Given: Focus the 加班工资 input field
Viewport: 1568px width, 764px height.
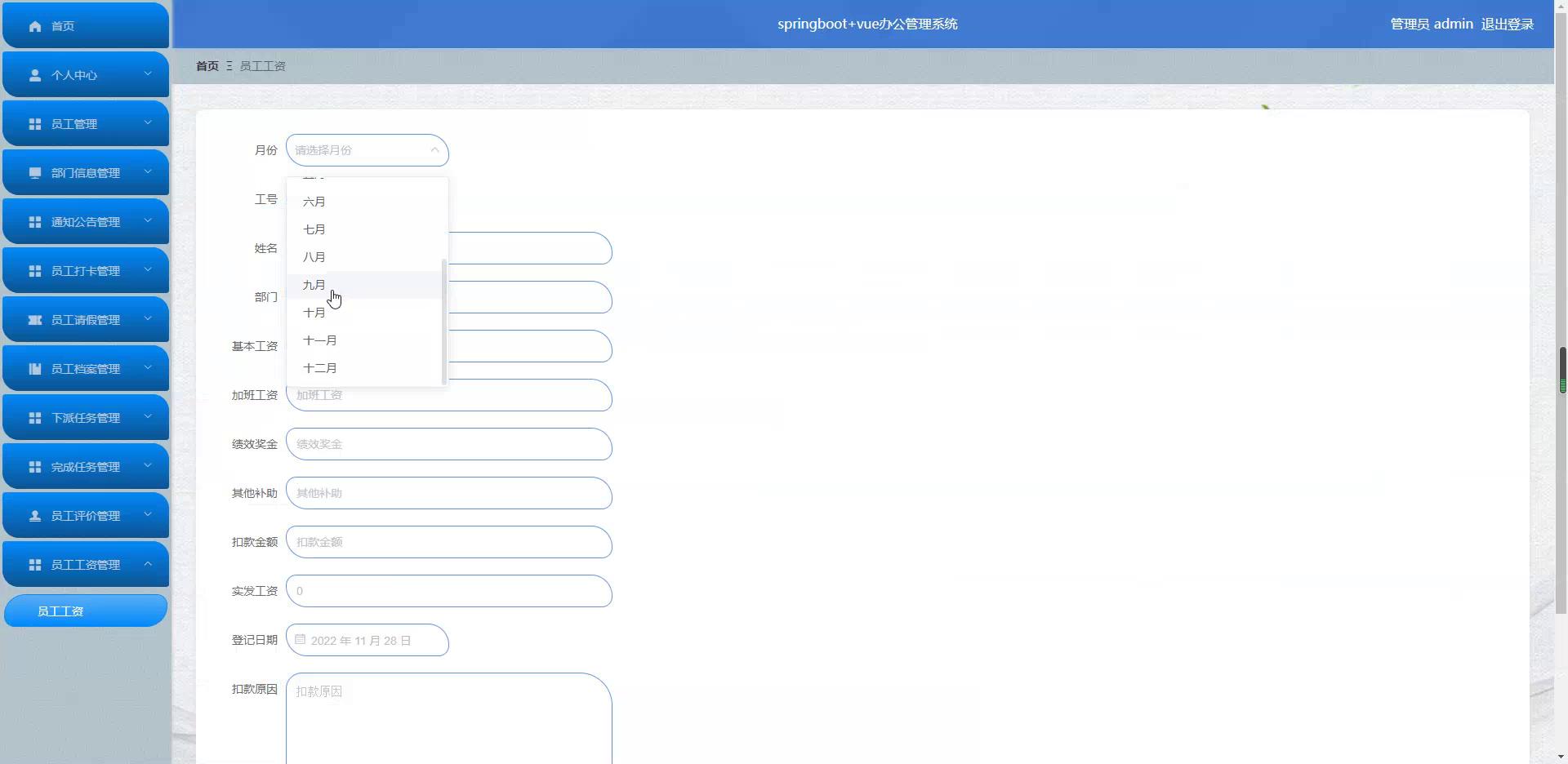Looking at the screenshot, I should 449,395.
